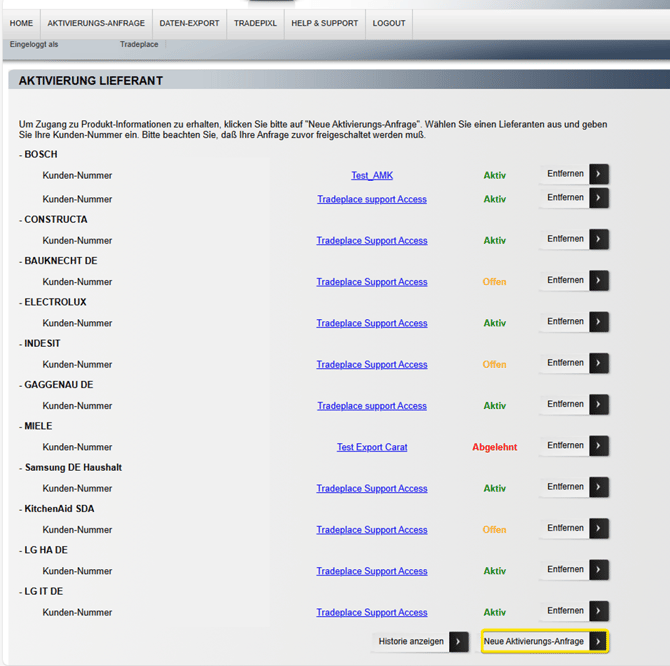Screen dimensions: 670x666
Task: Click the Aktiv status for ELECTROLUX
Action: tap(494, 323)
